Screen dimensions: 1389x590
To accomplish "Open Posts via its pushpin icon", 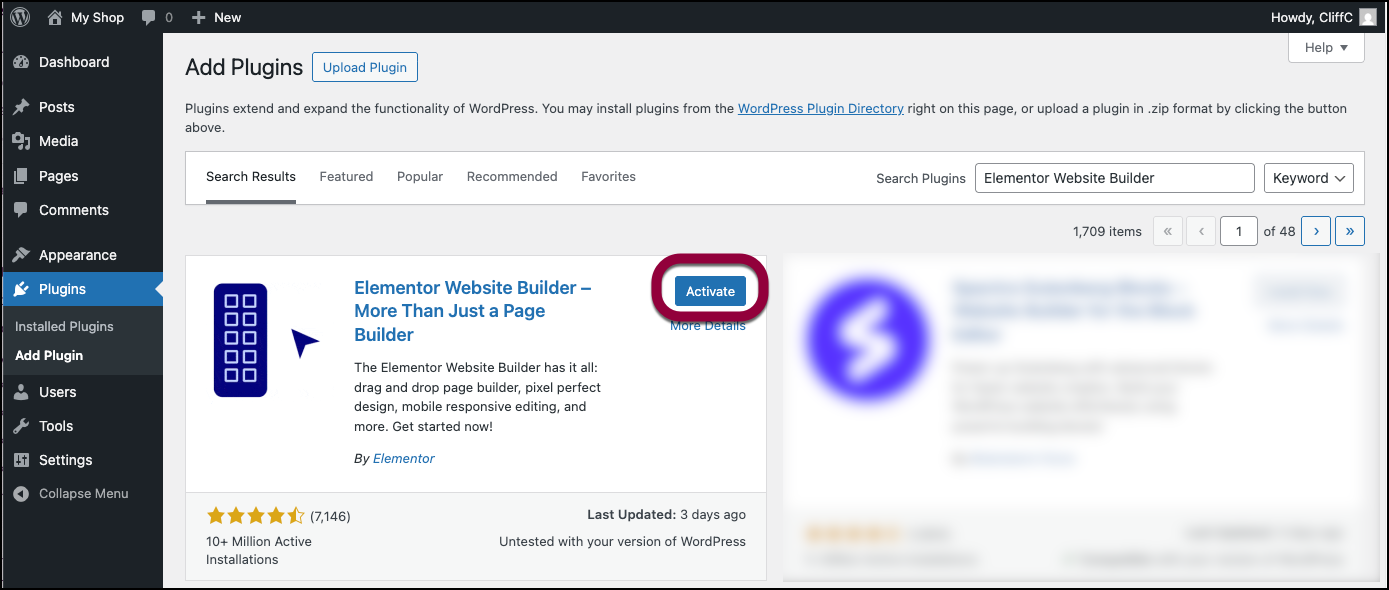I will (21, 107).
